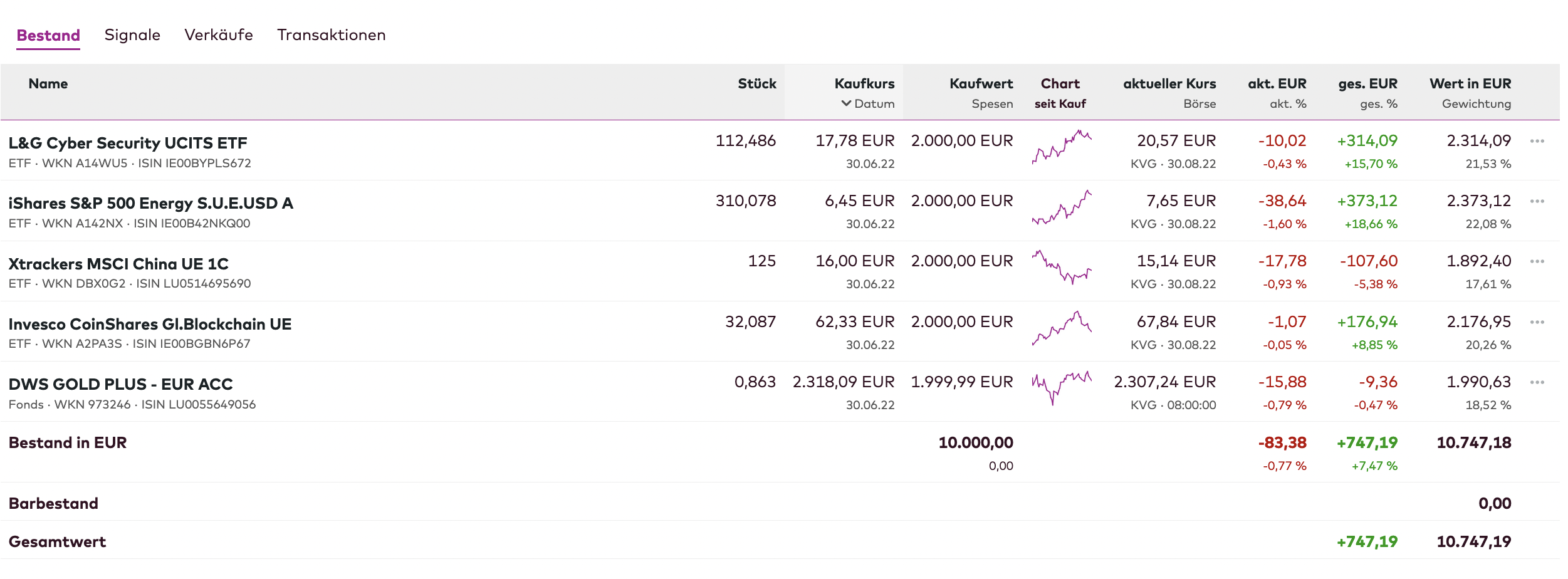Open DWS GOLD PLUS - EUR ACC fund
The image size is (1568, 579).
[120, 384]
